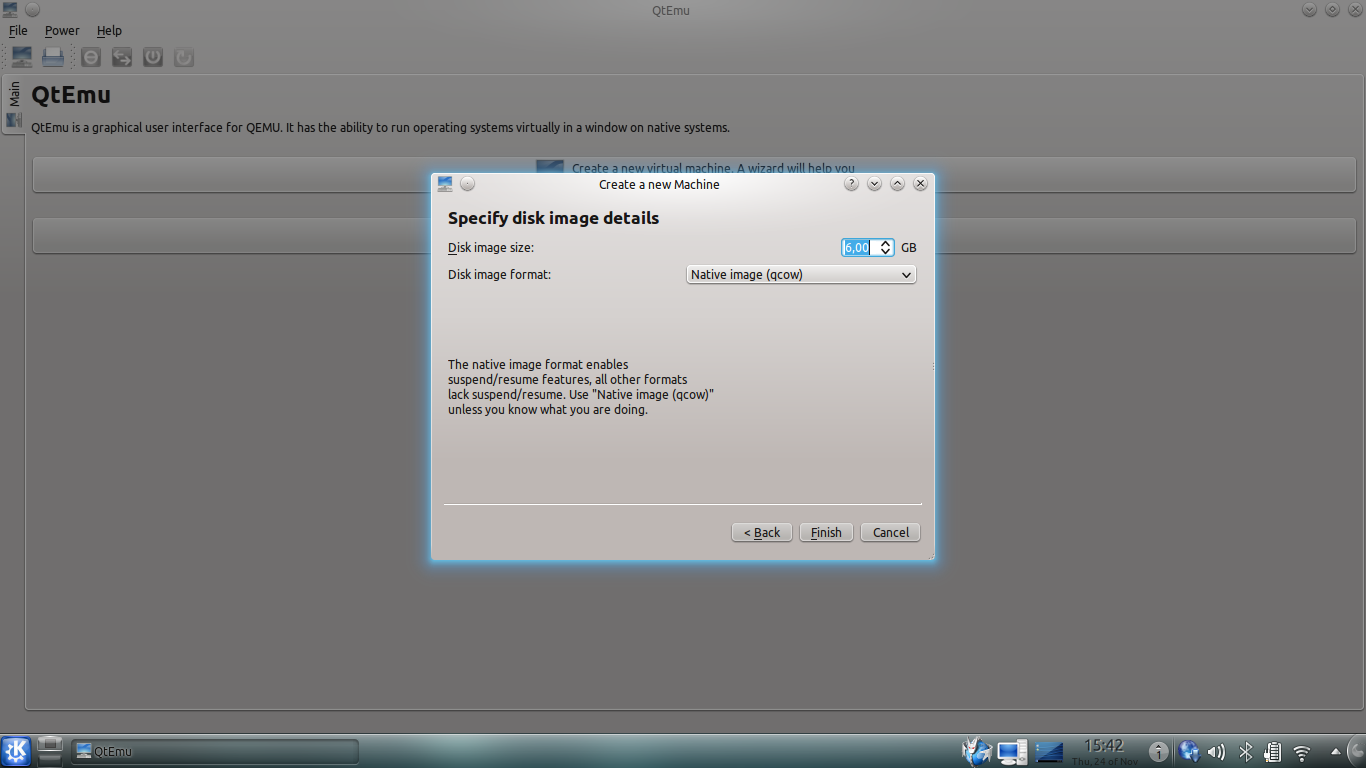Screen dimensions: 1366x768
Task: Open the File menu
Action: click(x=18, y=31)
